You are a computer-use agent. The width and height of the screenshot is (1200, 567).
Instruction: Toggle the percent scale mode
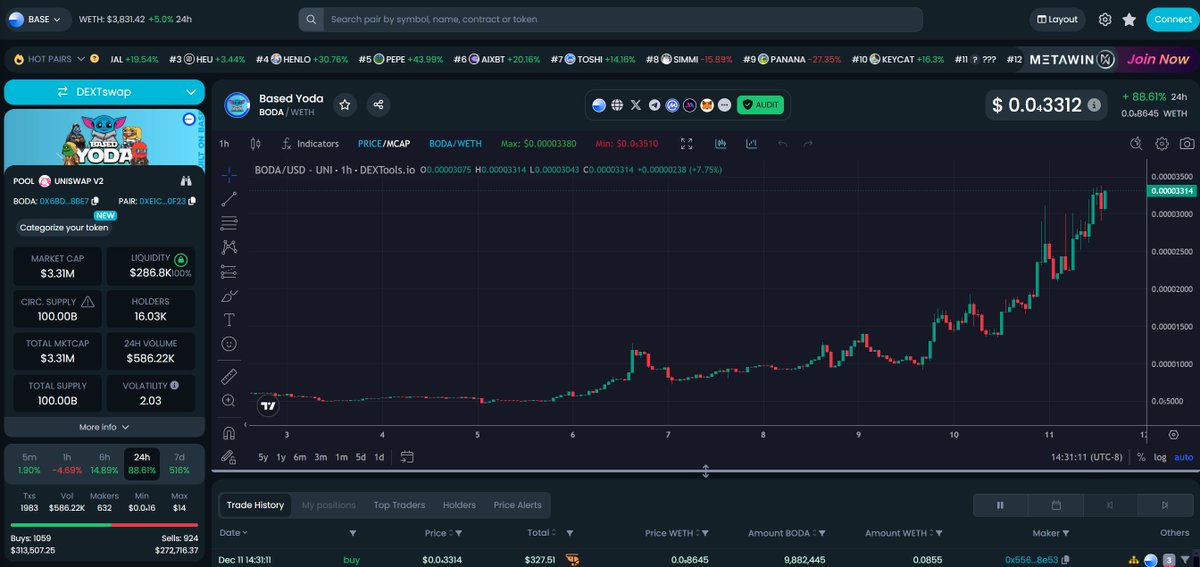coord(1141,457)
